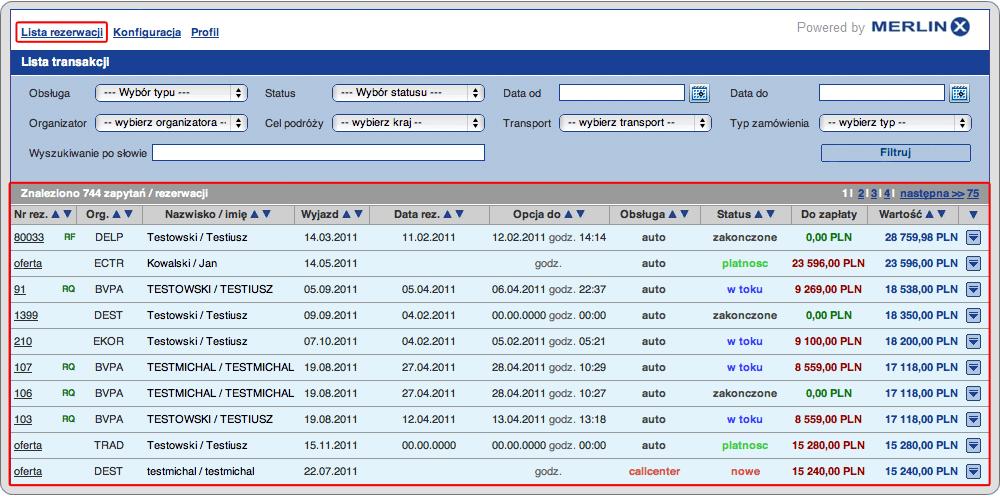Viewport: 1000px width, 497px height.
Task: Open row menu for Kowalski / Jan offer
Action: coord(973,263)
